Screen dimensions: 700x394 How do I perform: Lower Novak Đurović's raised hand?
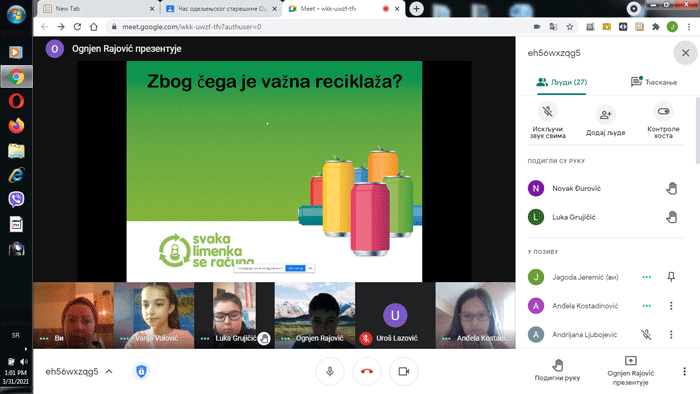tap(671, 189)
